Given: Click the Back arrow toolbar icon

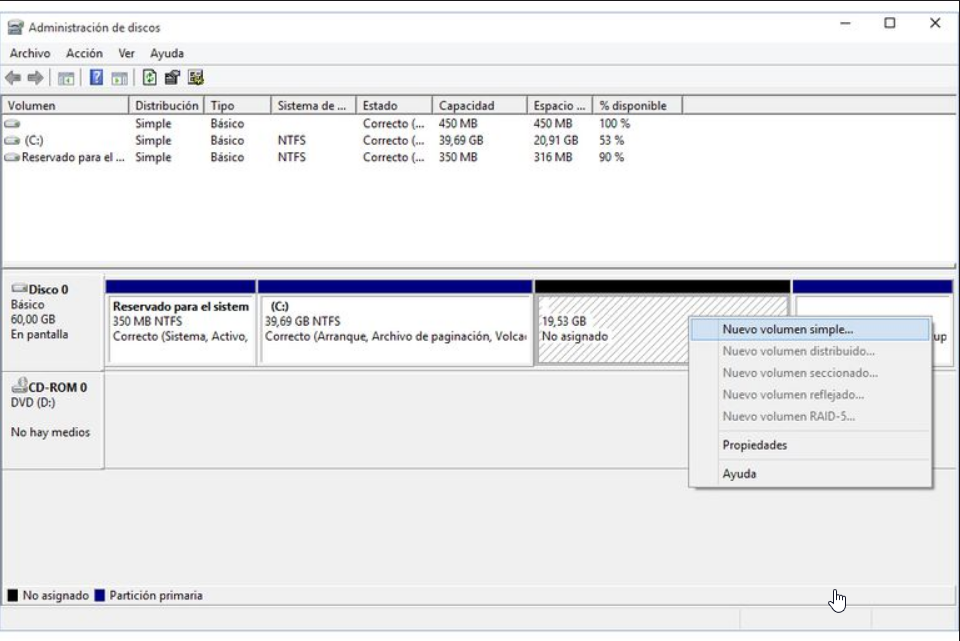Looking at the screenshot, I should (13, 78).
